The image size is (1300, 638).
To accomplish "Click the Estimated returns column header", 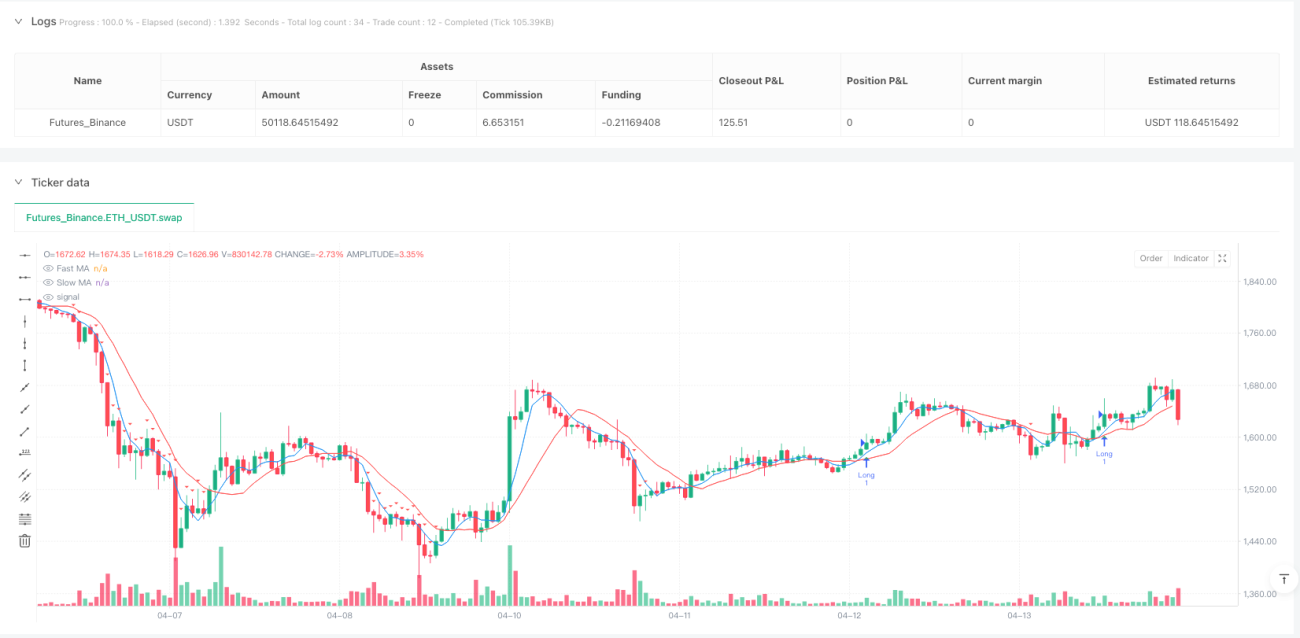I will coord(1191,81).
